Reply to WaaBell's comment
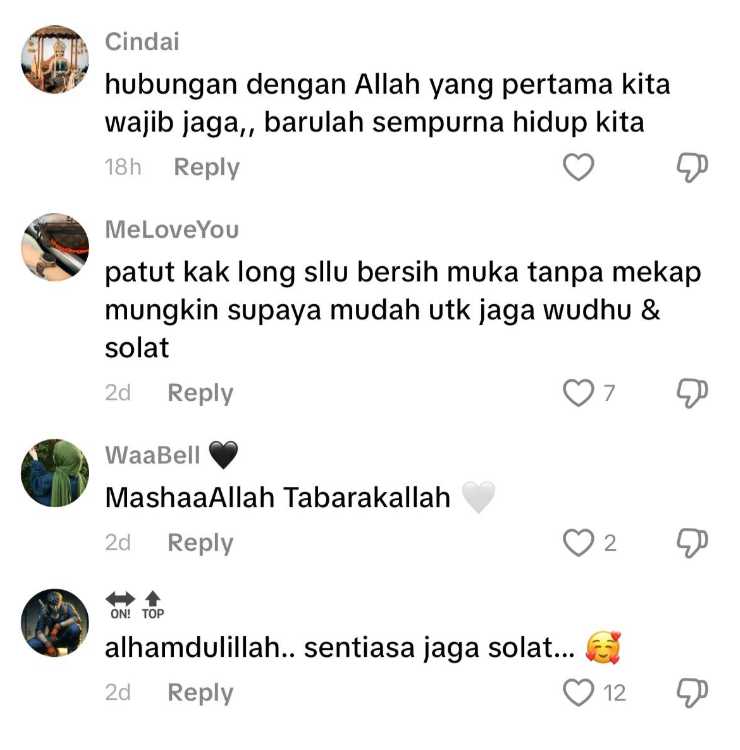Viewport: 740px width, 750px height. click(x=200, y=543)
